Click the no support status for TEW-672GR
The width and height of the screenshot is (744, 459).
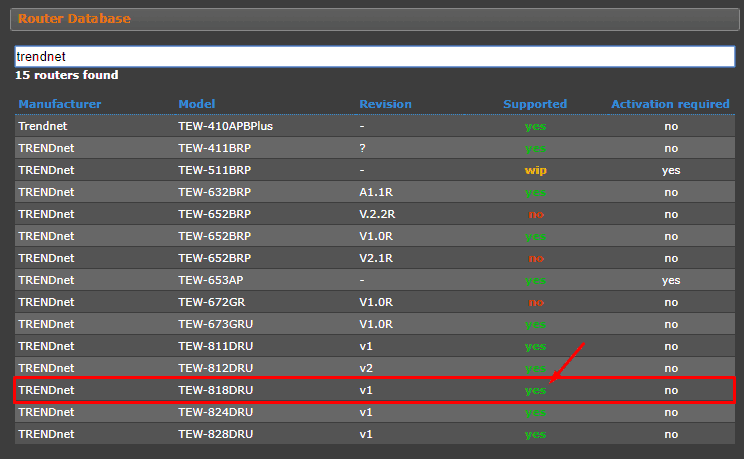coord(536,302)
